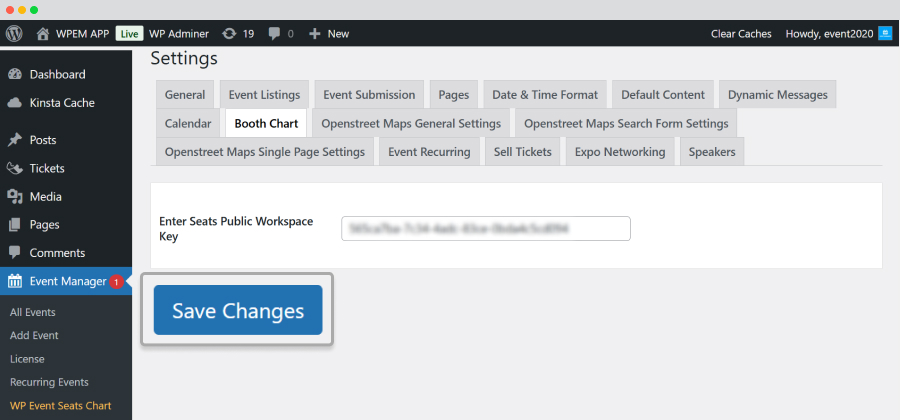Click New in the admin bar
Screen dimensions: 900x420
(338, 34)
